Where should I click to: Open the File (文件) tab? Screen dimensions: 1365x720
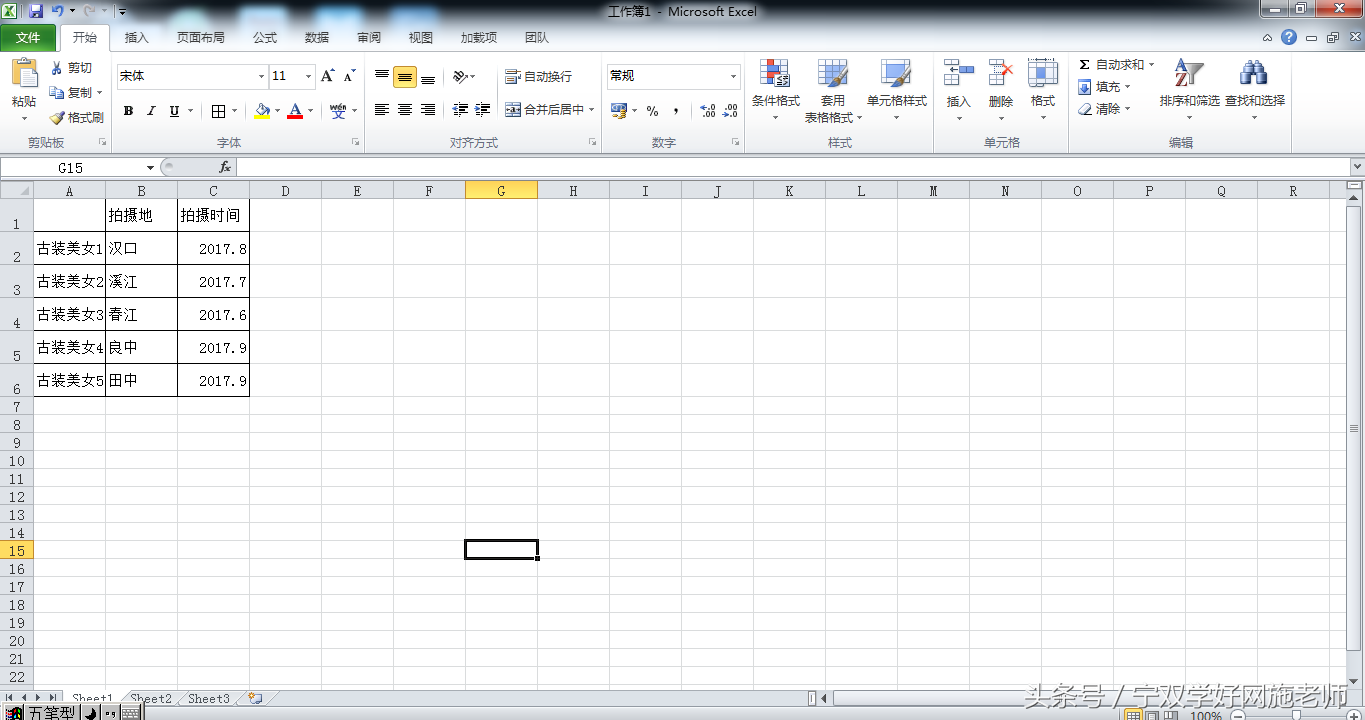28,38
